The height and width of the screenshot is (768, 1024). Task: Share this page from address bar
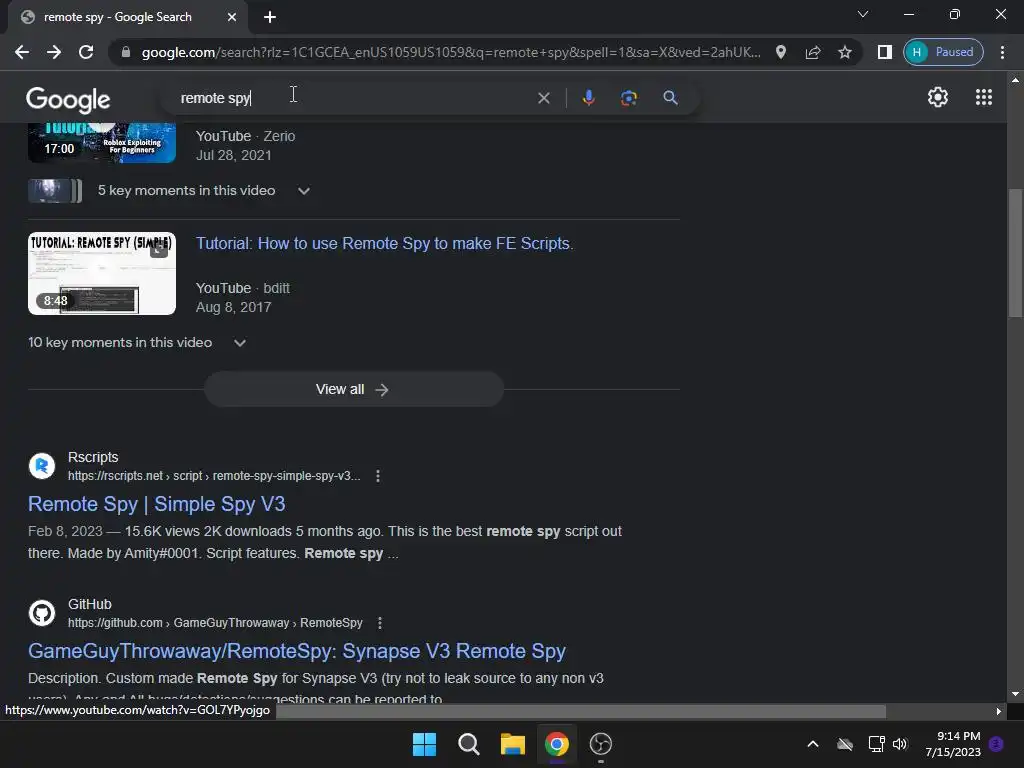(812, 52)
